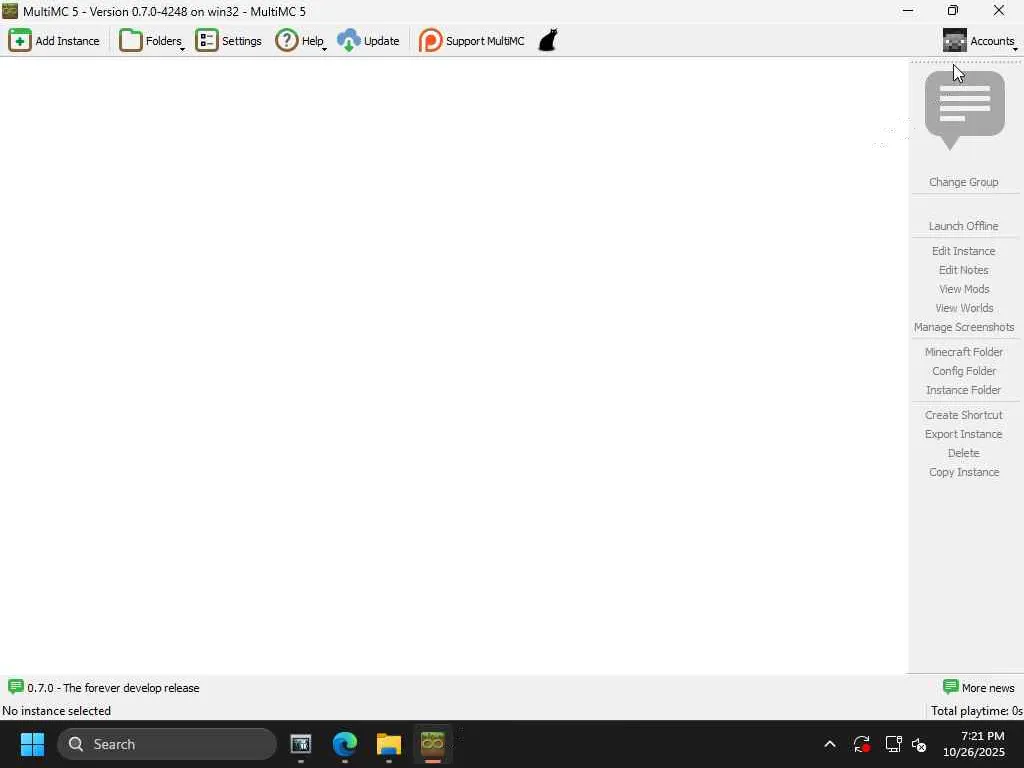Screen dimensions: 1024x768
Task: Open the Windows Start menu
Action: click(x=32, y=744)
